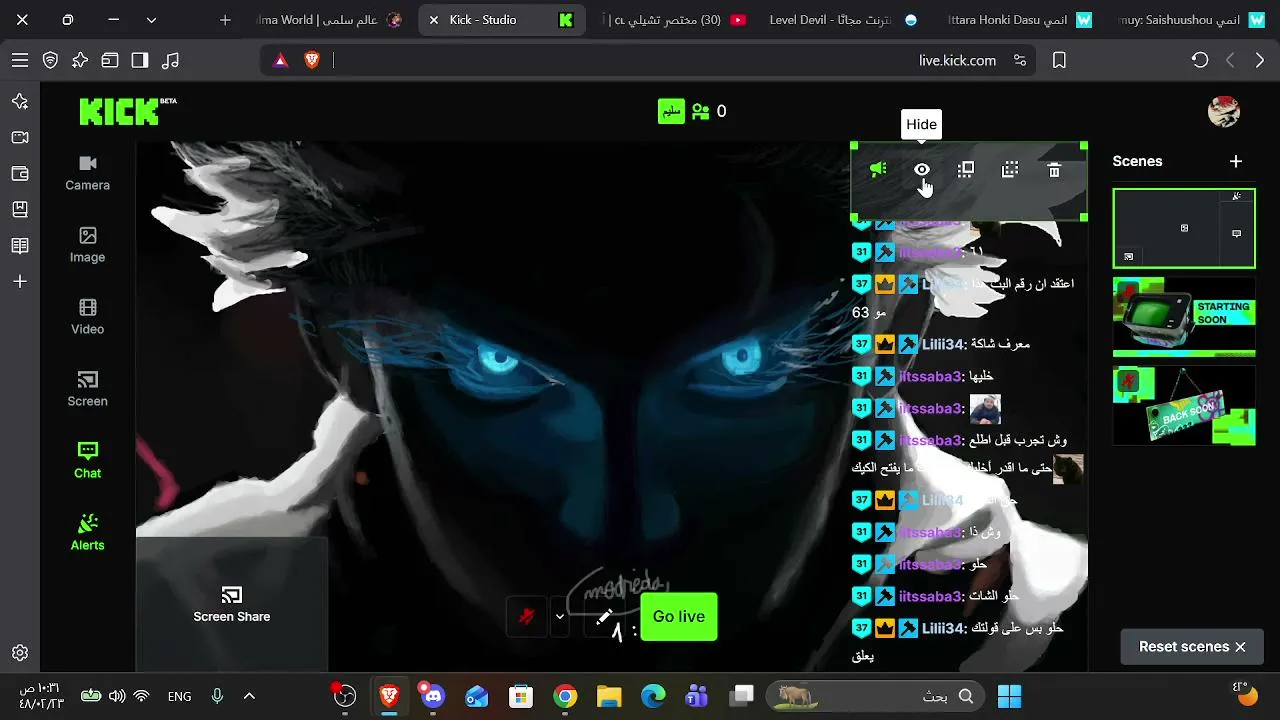Close the Reset scenes popup
The height and width of the screenshot is (720, 1280).
coord(1240,647)
